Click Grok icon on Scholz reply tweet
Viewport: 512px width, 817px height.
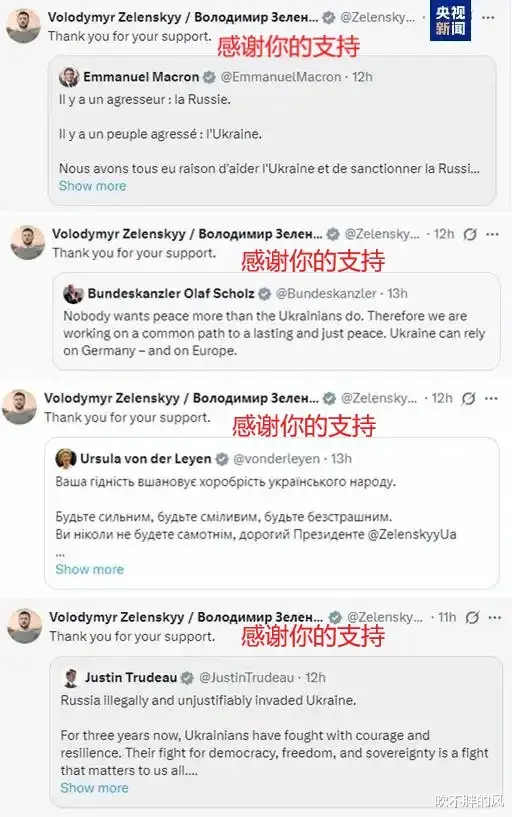tap(470, 234)
